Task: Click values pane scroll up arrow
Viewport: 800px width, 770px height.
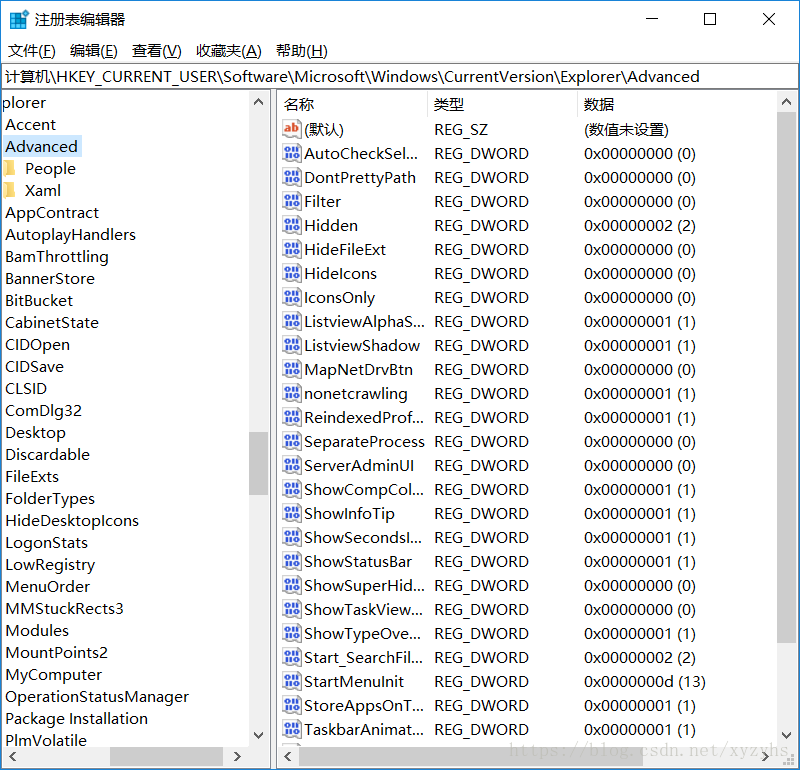Action: 786,102
